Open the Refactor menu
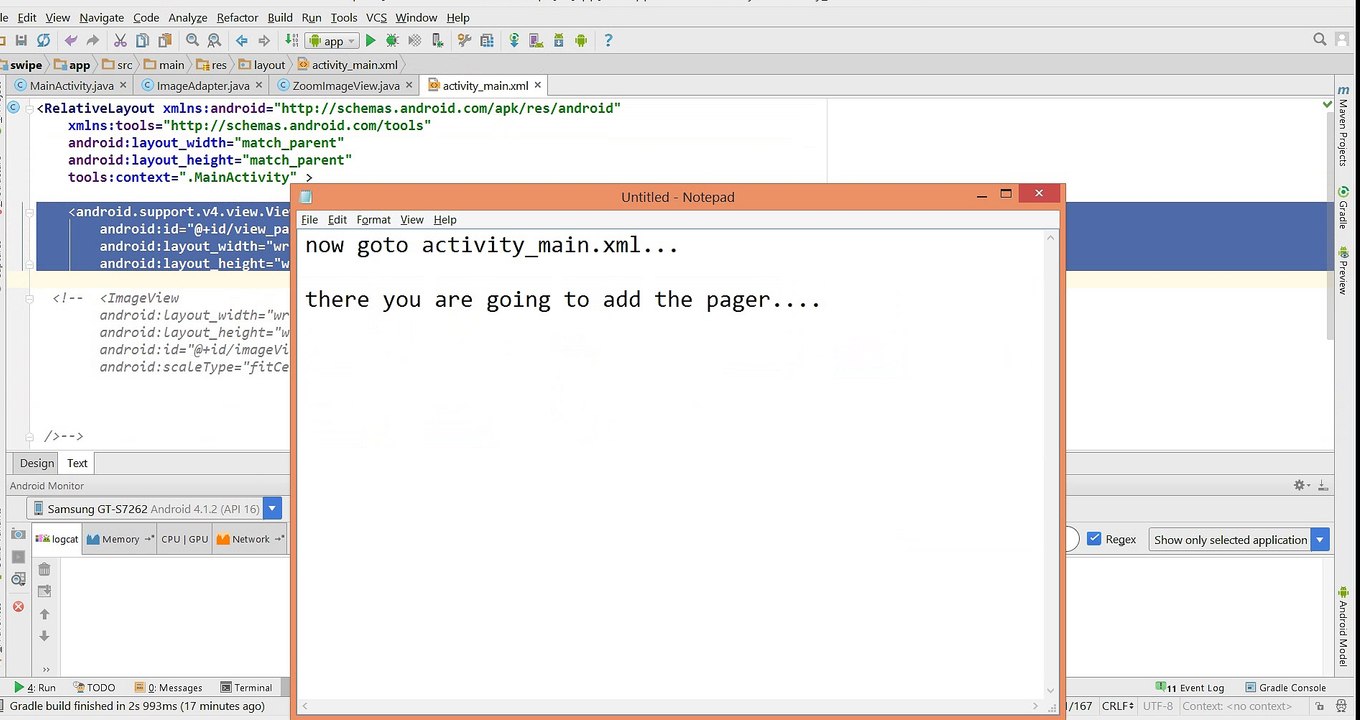The width and height of the screenshot is (1360, 720). pyautogui.click(x=237, y=18)
